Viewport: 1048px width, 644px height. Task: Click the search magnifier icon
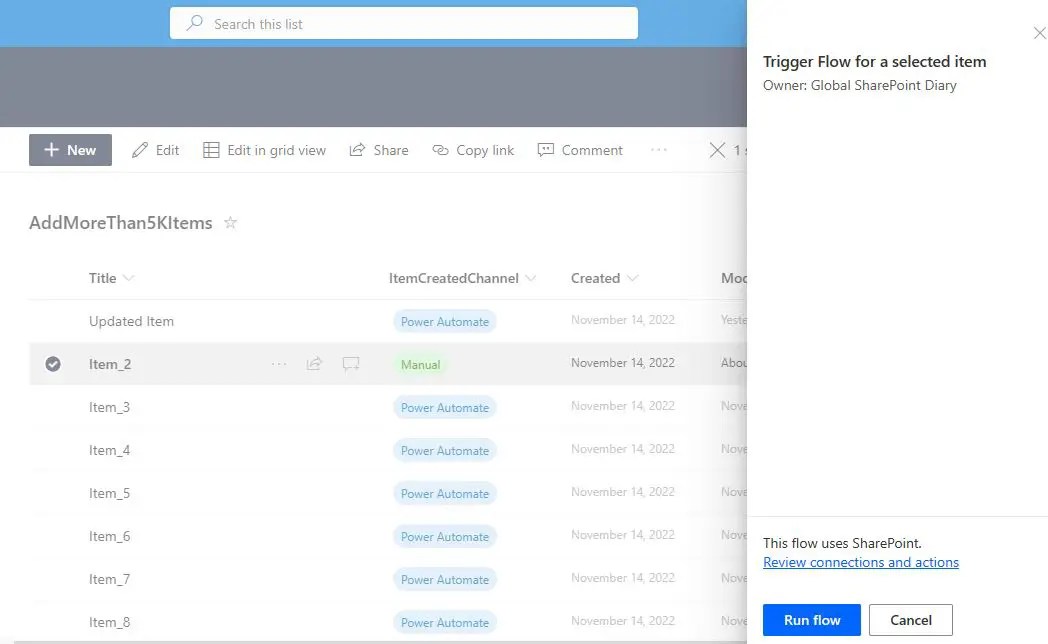point(192,23)
